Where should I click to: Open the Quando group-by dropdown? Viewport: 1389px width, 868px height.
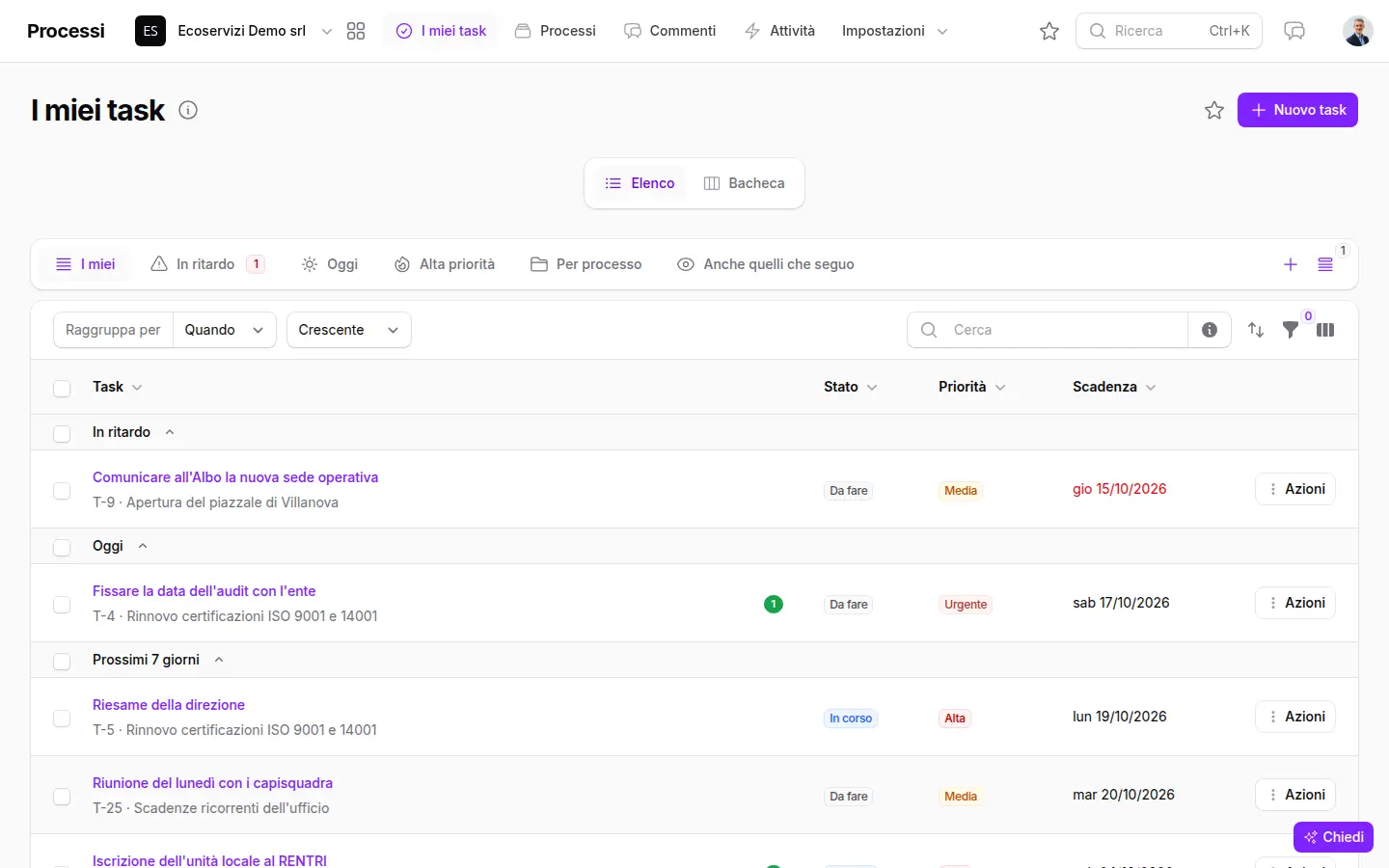pyautogui.click(x=225, y=330)
